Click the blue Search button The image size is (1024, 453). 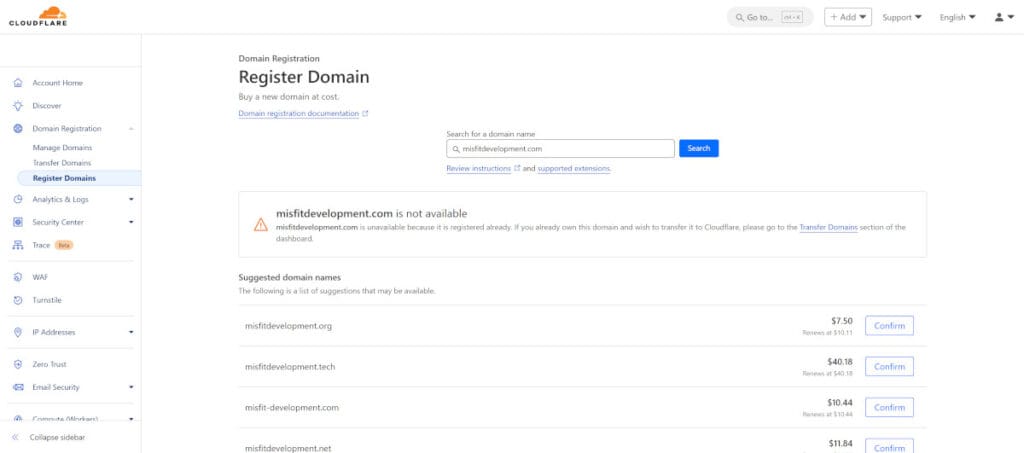(699, 148)
